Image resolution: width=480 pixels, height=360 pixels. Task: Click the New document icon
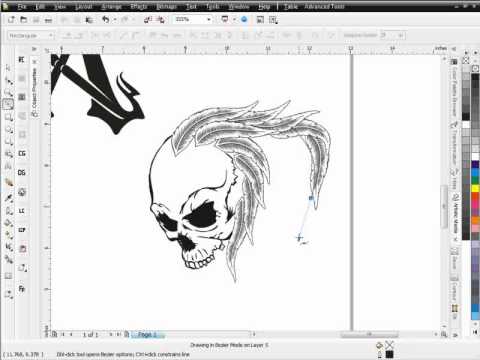pos(11,20)
